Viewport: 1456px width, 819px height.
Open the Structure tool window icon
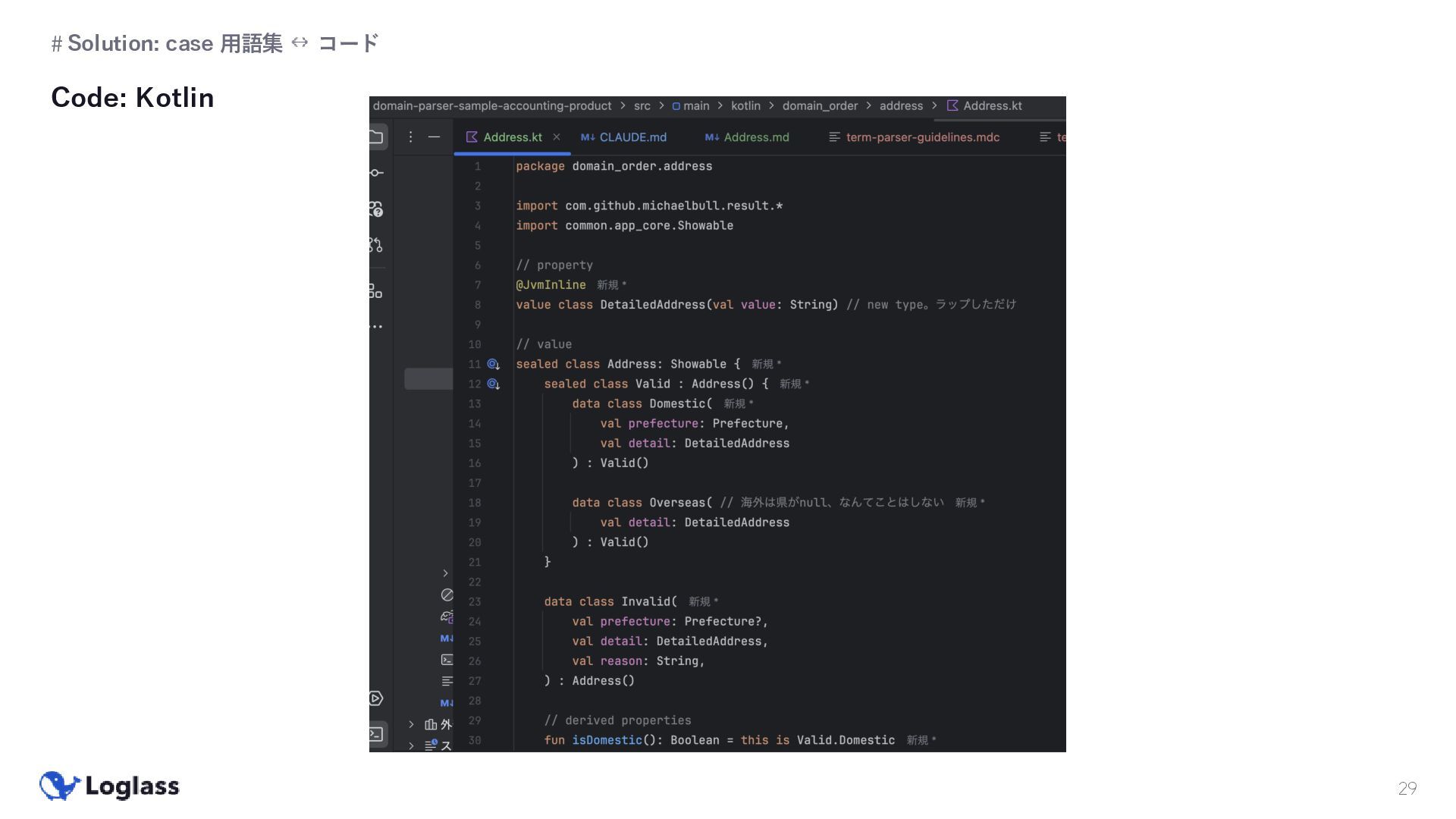click(376, 291)
